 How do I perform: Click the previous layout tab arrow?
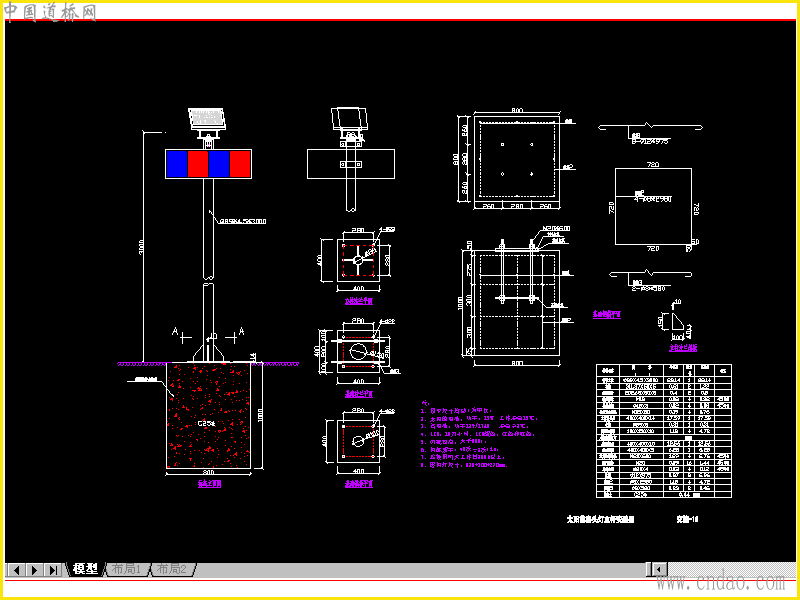pos(16,569)
